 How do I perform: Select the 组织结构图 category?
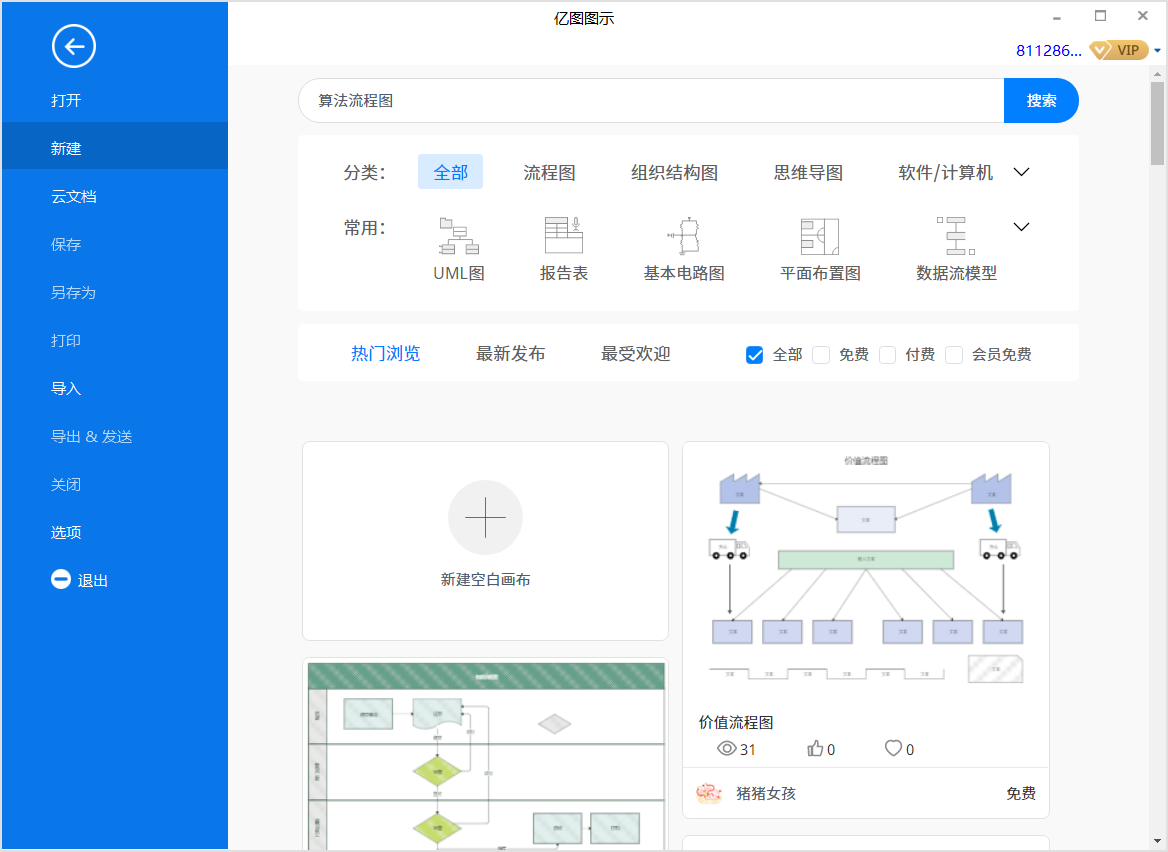click(674, 173)
